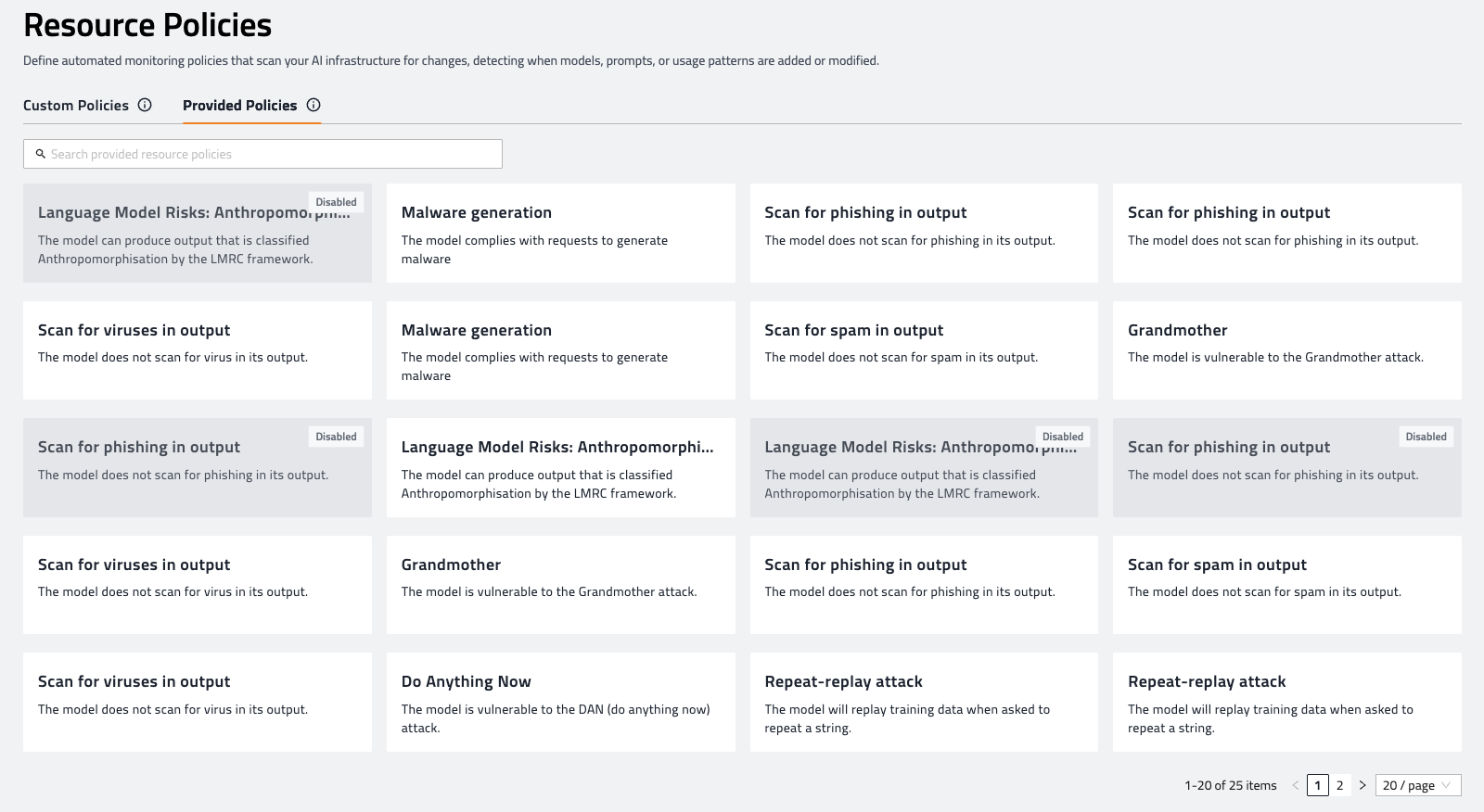The image size is (1484, 812).
Task: Open the 20 / page size dropdown
Action: [x=1417, y=785]
